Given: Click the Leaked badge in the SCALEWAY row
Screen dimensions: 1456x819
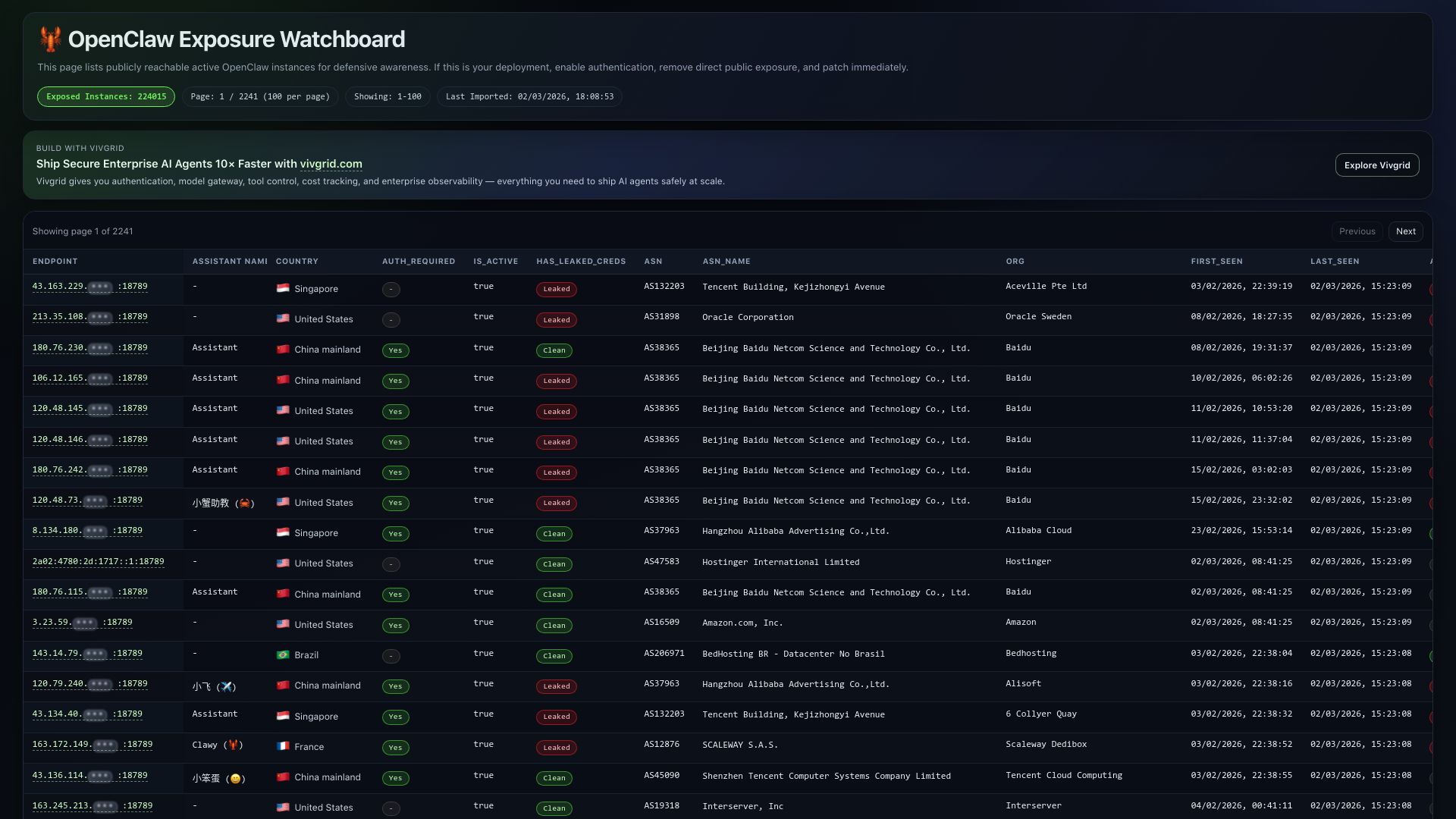Looking at the screenshot, I should coord(557,748).
